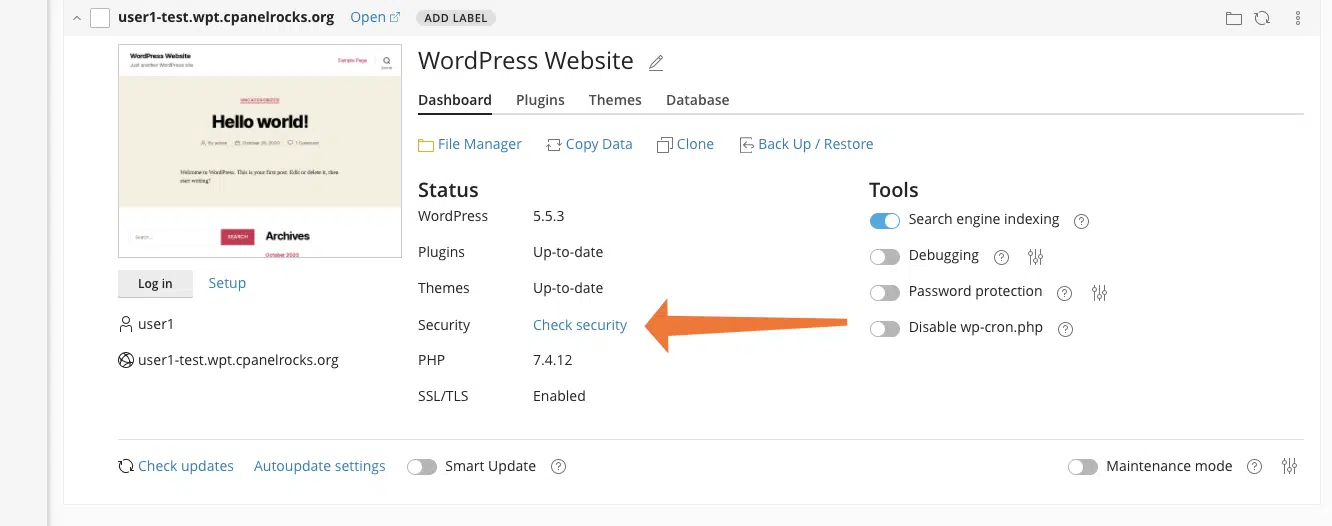Image resolution: width=1332 pixels, height=526 pixels.
Task: Switch to the Database tab
Action: 697,100
